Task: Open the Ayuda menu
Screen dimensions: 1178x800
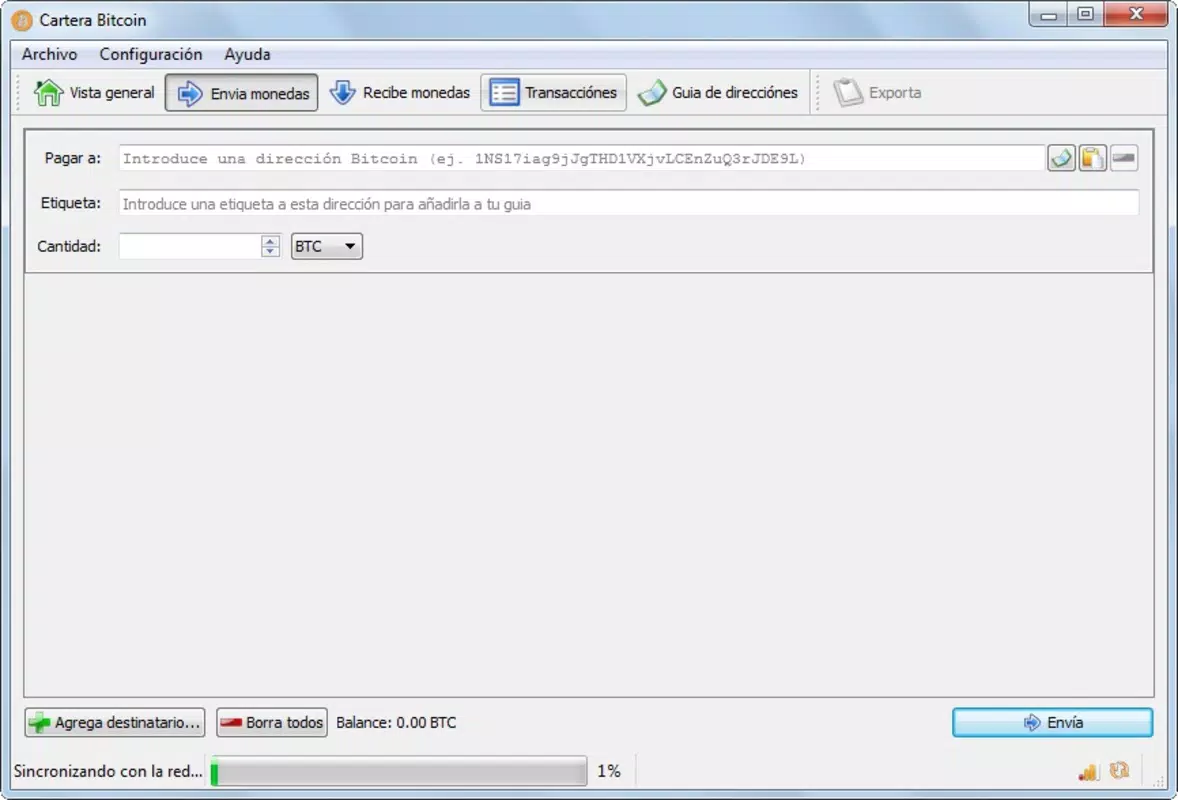Action: 247,54
